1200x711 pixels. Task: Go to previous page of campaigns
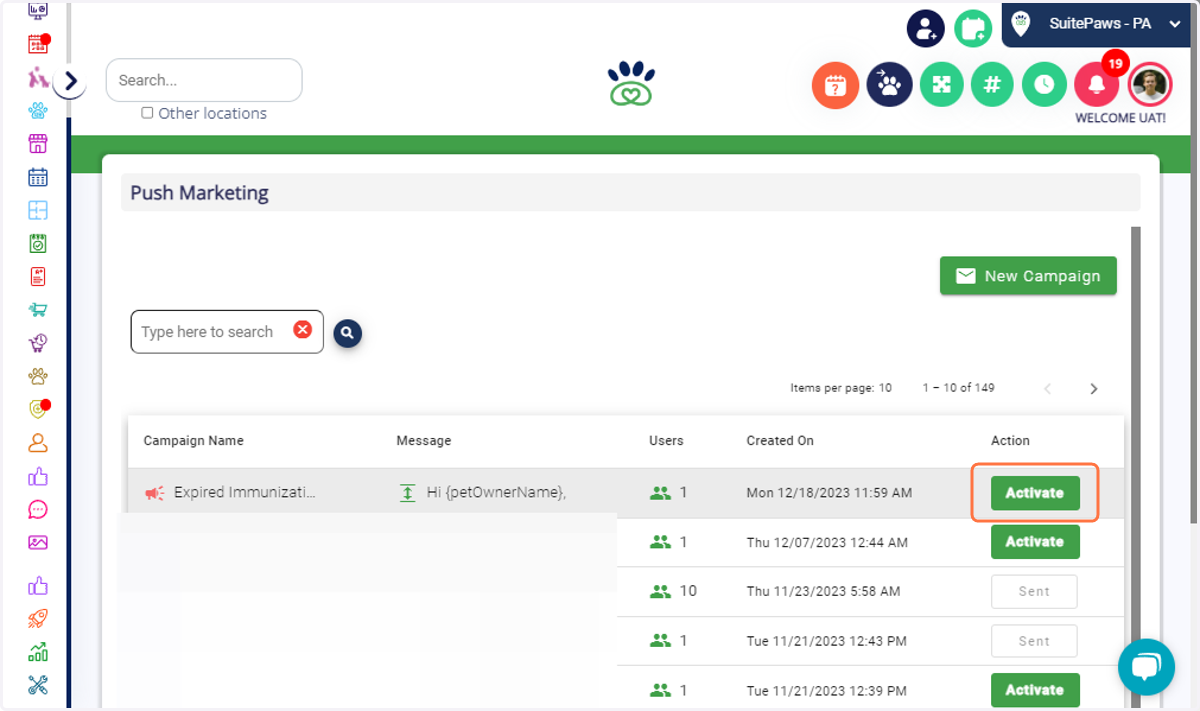tap(1048, 388)
